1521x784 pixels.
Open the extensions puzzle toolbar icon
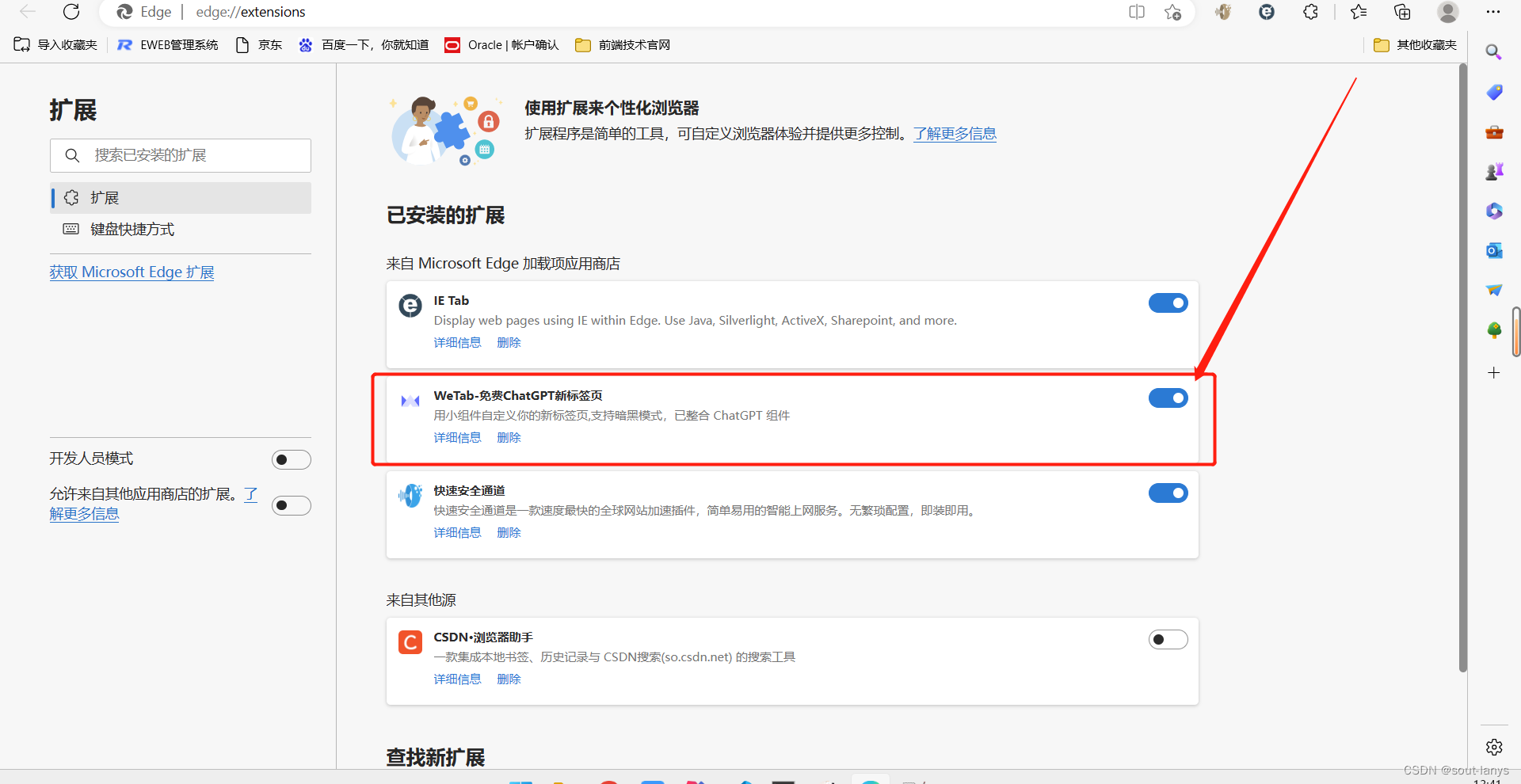(x=1311, y=12)
